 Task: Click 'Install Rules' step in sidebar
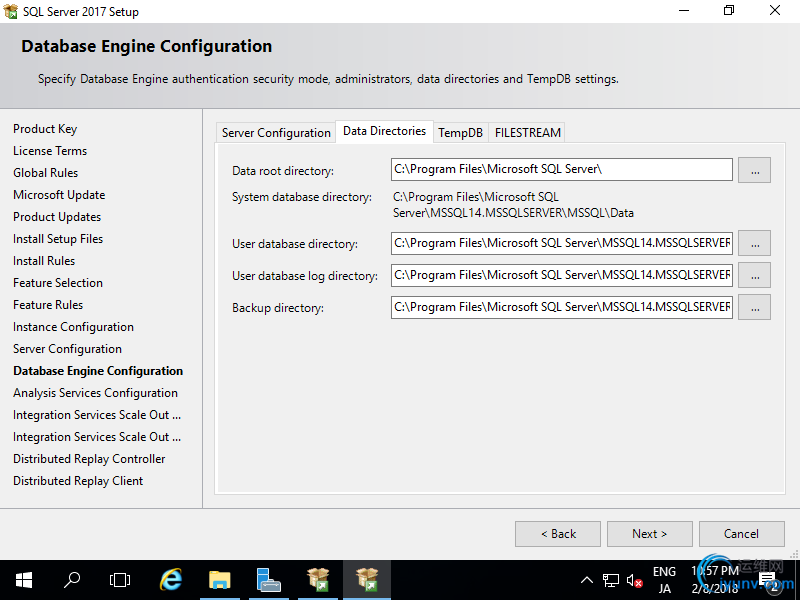(x=44, y=261)
